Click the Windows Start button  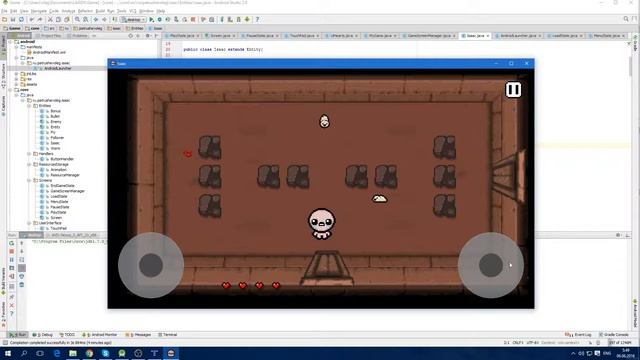8,353
